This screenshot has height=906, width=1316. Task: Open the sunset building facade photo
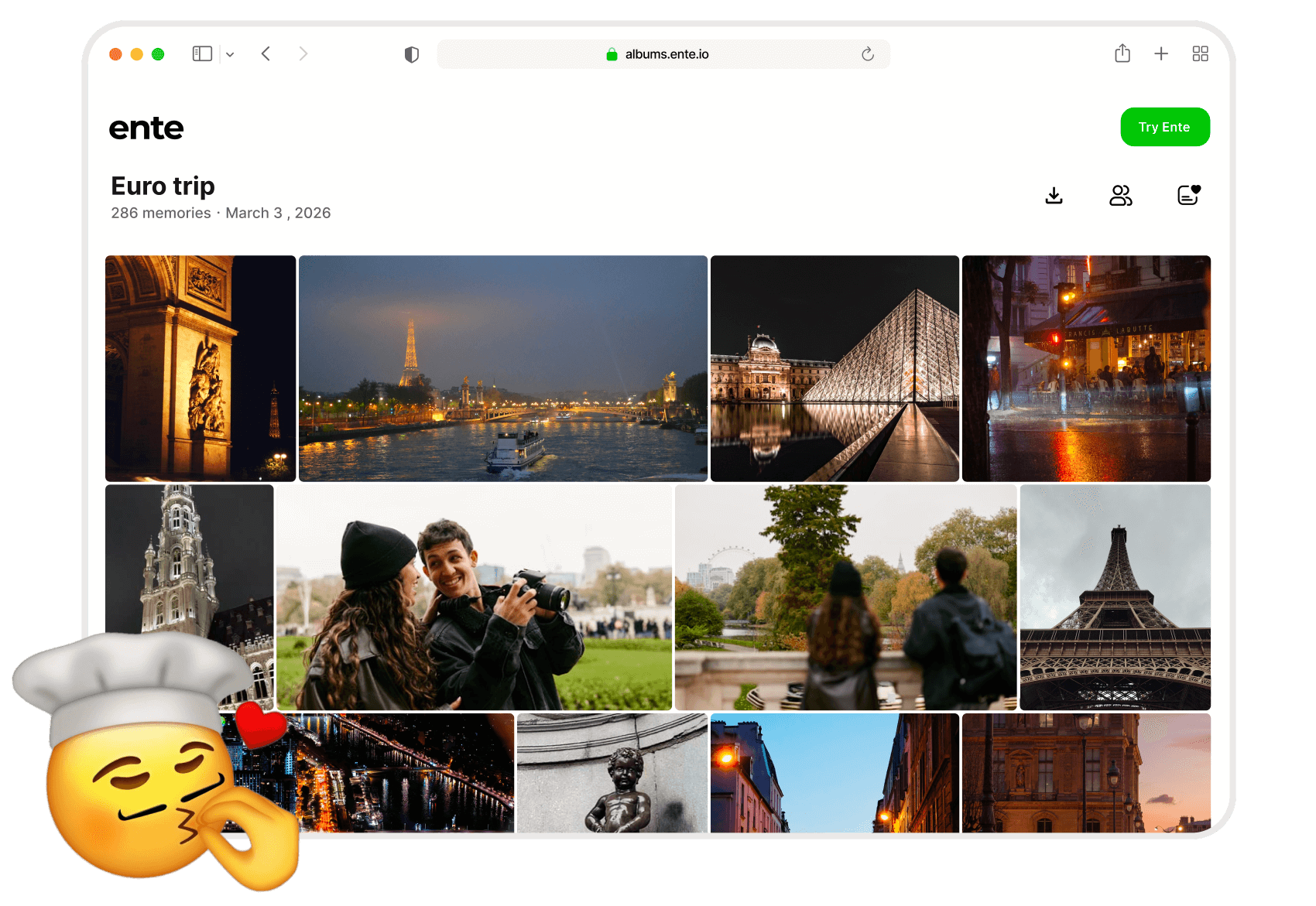point(1086,773)
